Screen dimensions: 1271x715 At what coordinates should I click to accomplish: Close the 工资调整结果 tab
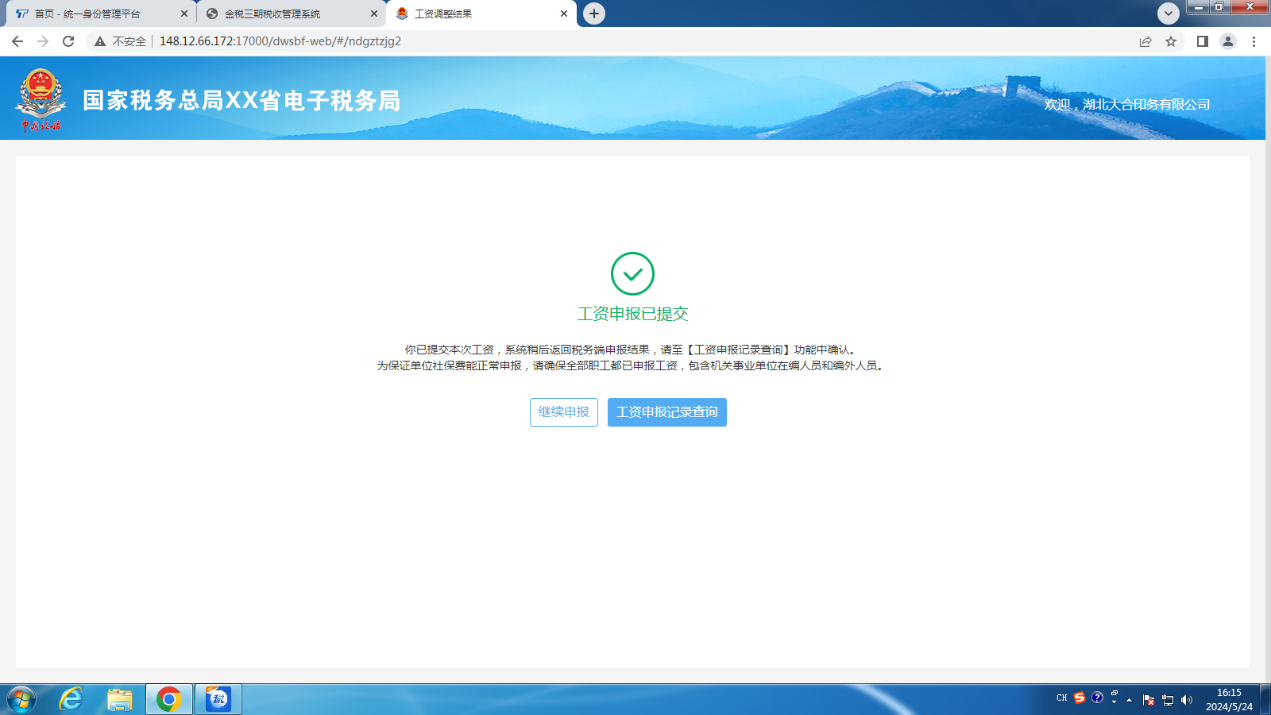coord(564,14)
